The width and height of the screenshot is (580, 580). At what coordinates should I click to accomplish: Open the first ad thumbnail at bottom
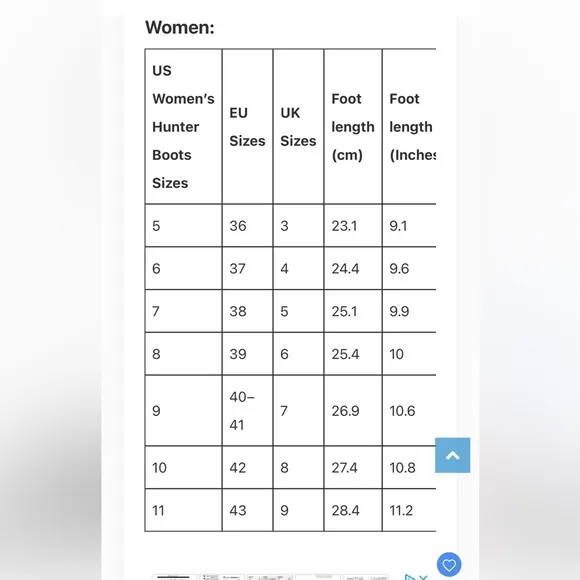(174, 577)
